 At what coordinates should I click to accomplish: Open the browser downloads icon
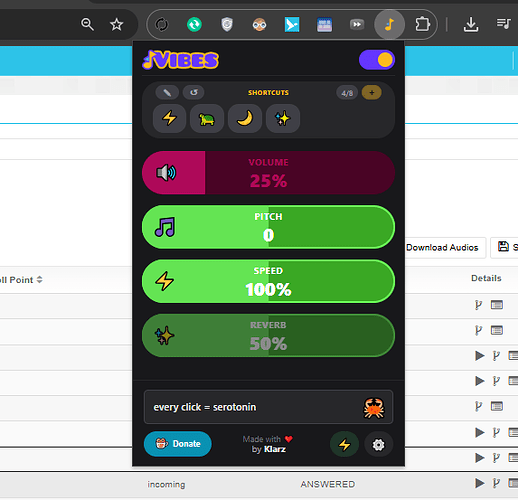[471, 24]
